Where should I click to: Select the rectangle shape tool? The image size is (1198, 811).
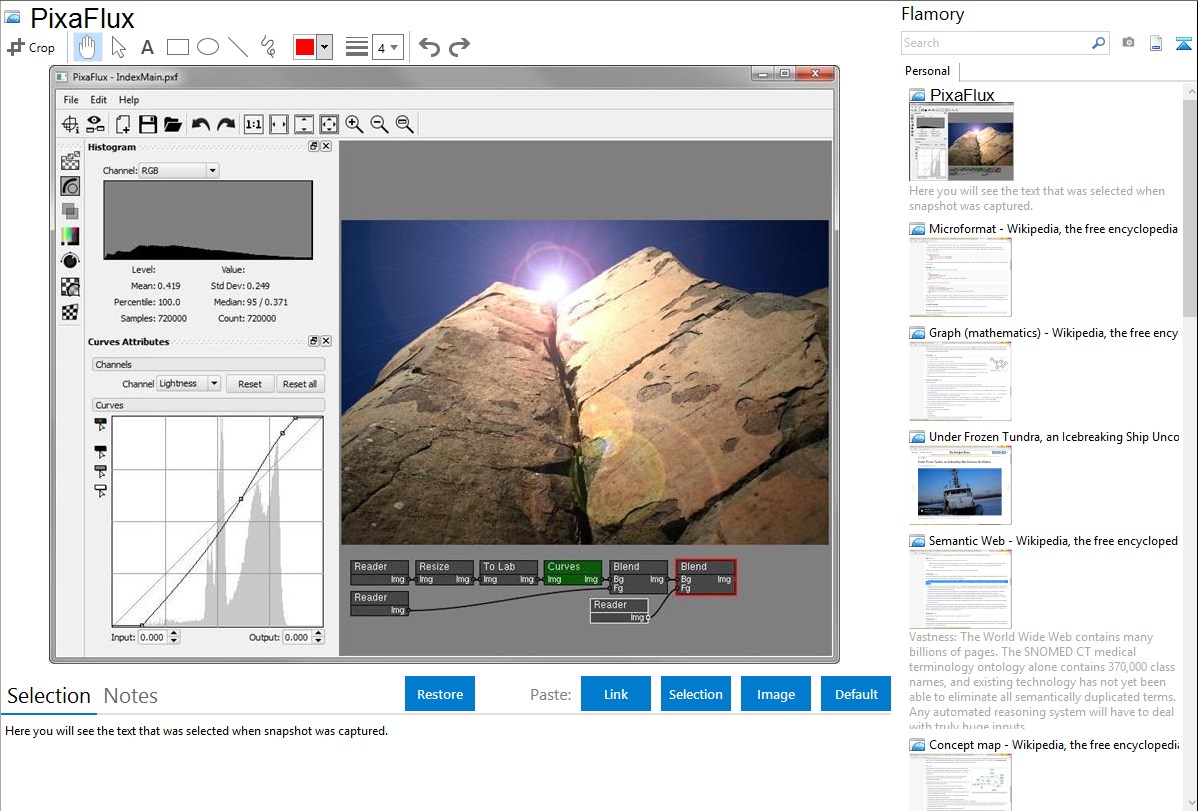tap(178, 47)
